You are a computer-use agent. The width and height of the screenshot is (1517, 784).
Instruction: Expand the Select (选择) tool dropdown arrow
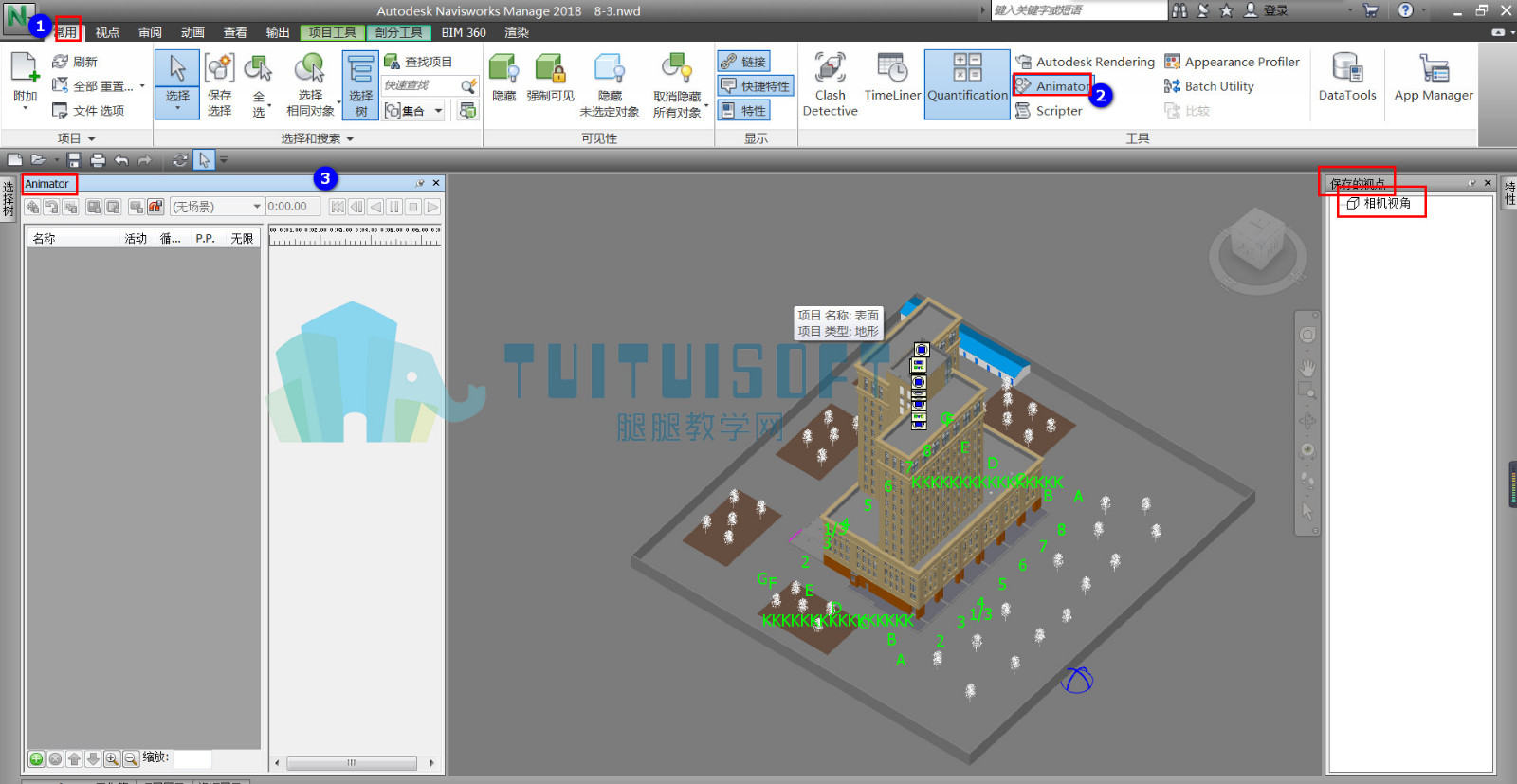pos(177,109)
